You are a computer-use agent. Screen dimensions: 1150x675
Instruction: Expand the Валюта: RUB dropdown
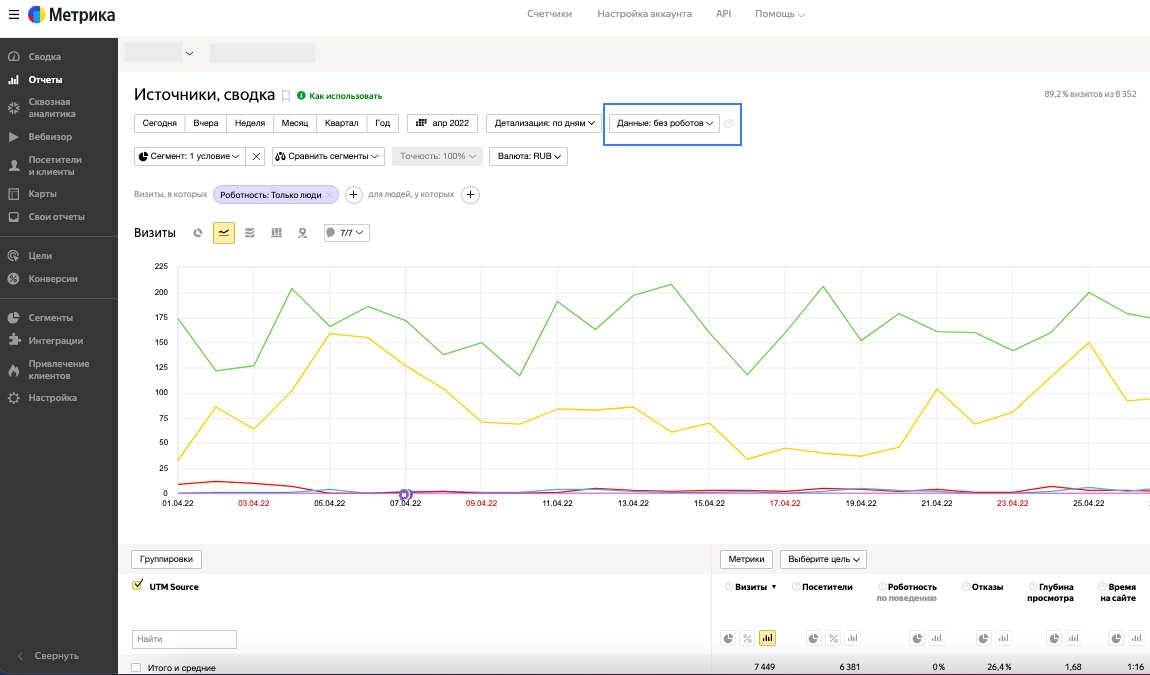click(528, 156)
